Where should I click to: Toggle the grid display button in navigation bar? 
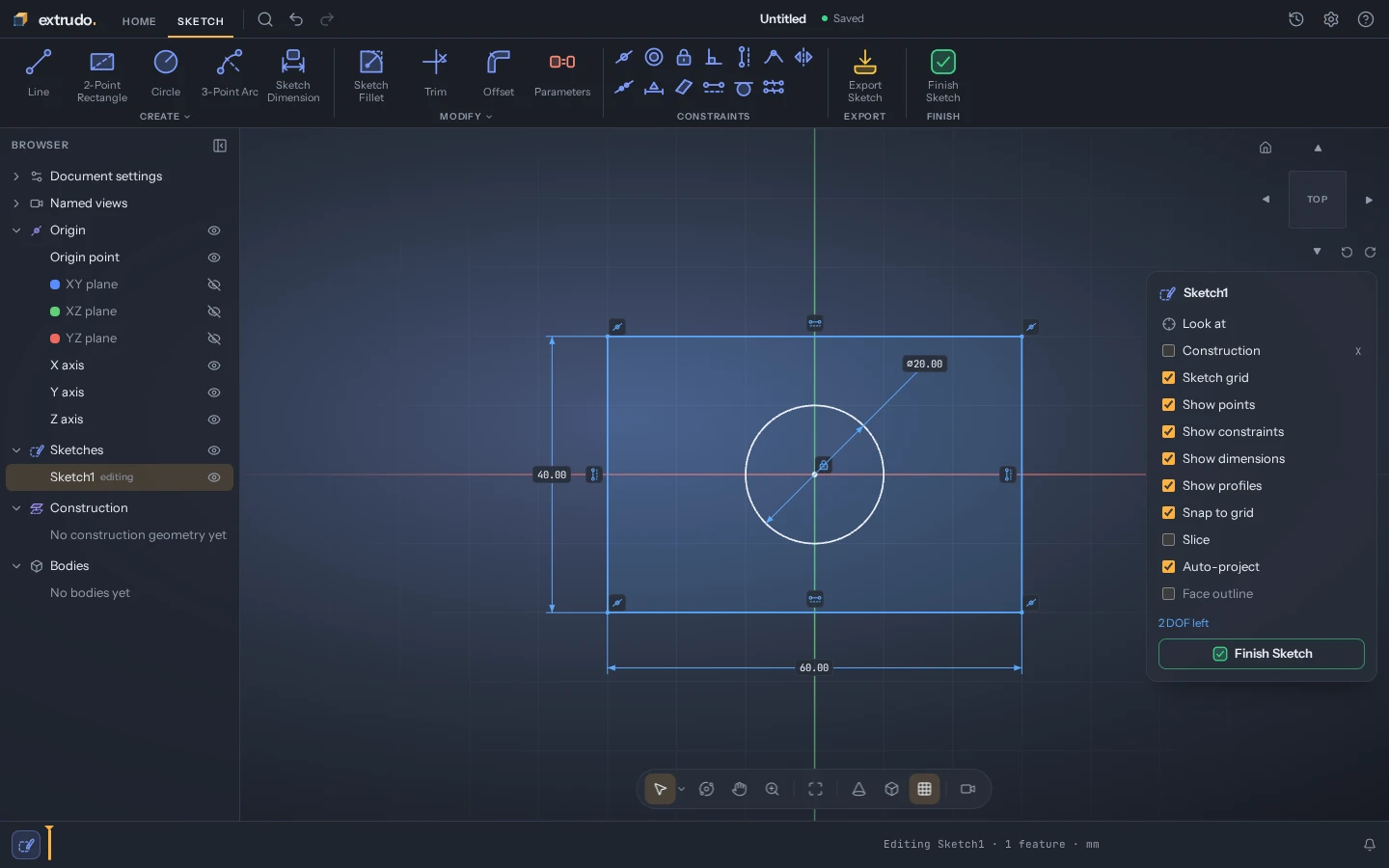pyautogui.click(x=925, y=789)
